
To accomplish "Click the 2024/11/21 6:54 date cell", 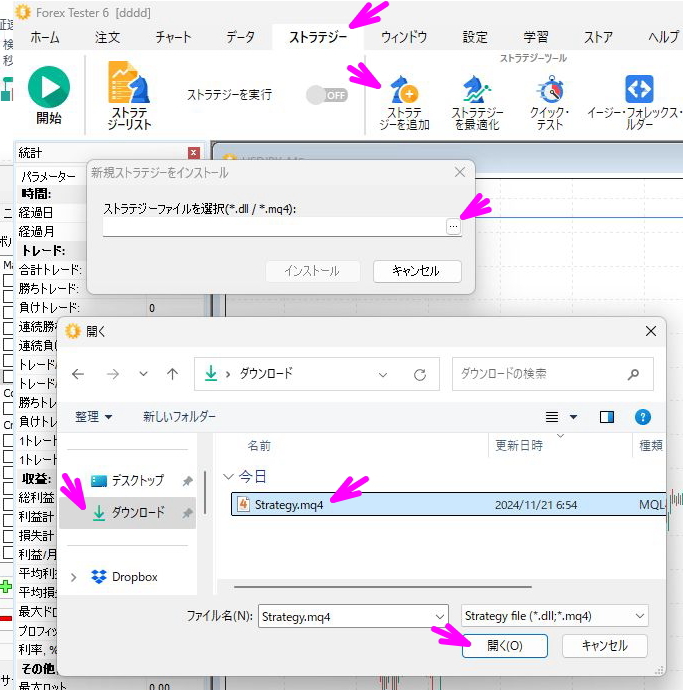I will click(x=536, y=505).
